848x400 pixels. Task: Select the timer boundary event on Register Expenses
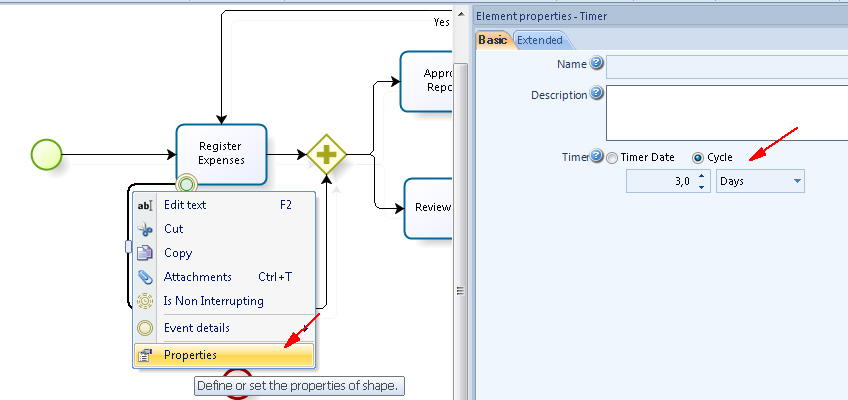pos(186,185)
